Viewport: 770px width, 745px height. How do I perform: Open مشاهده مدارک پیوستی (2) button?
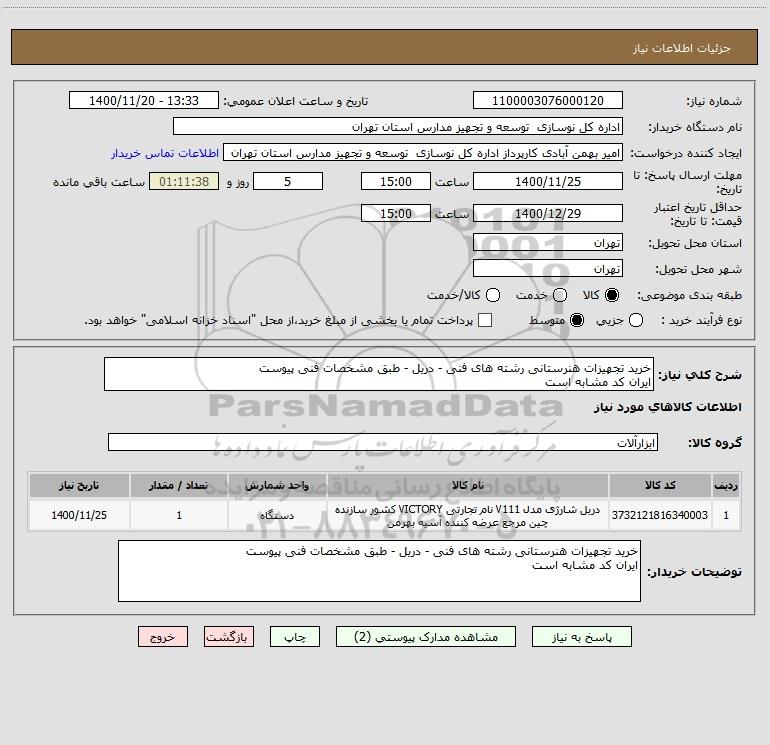click(426, 637)
